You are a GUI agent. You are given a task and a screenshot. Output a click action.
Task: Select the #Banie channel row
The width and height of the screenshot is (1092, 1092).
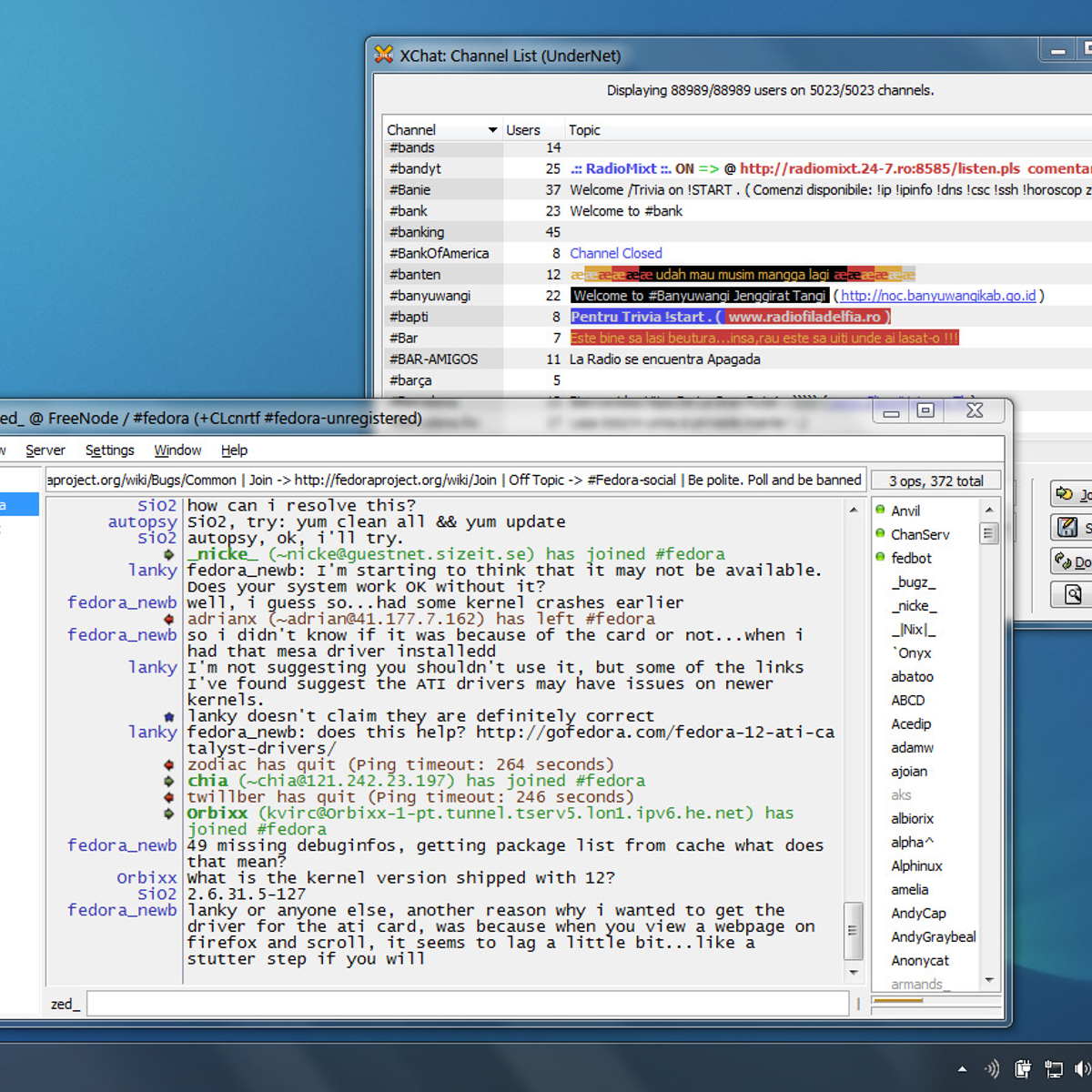click(x=737, y=190)
